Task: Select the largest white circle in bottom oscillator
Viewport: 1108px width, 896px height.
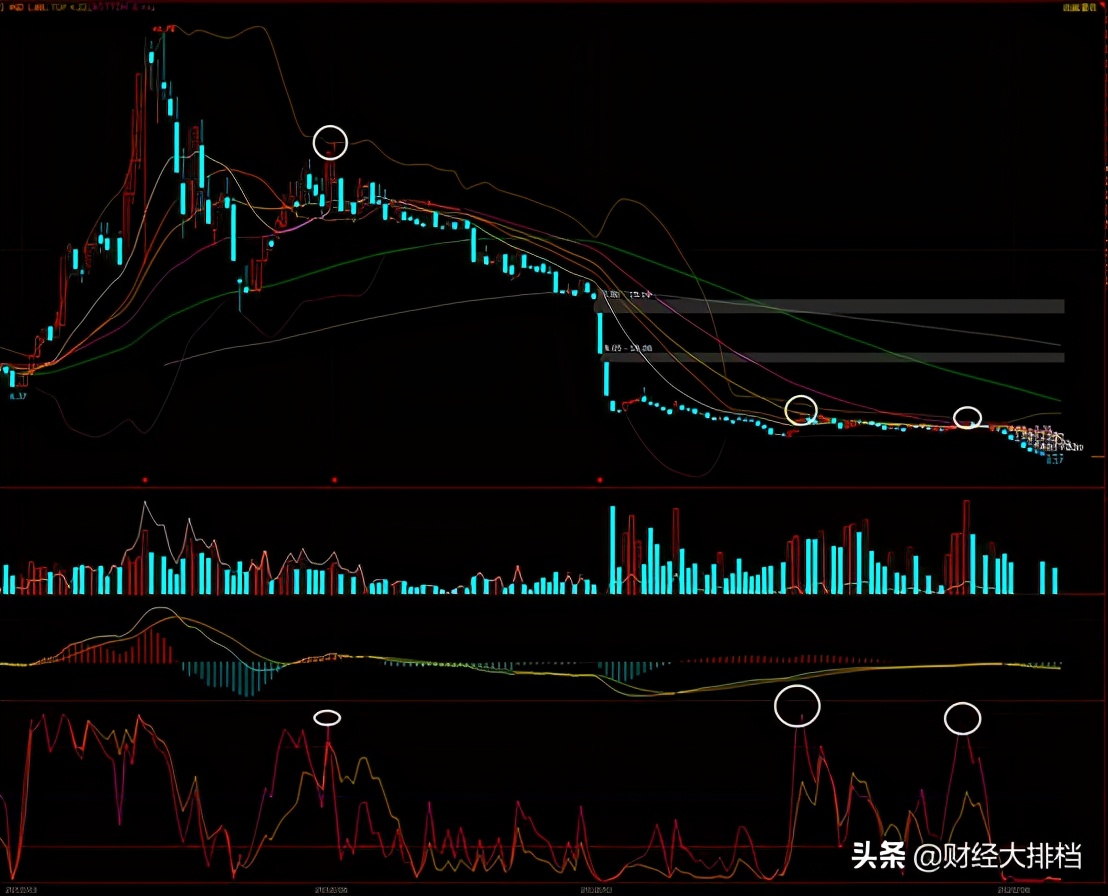Action: 797,706
